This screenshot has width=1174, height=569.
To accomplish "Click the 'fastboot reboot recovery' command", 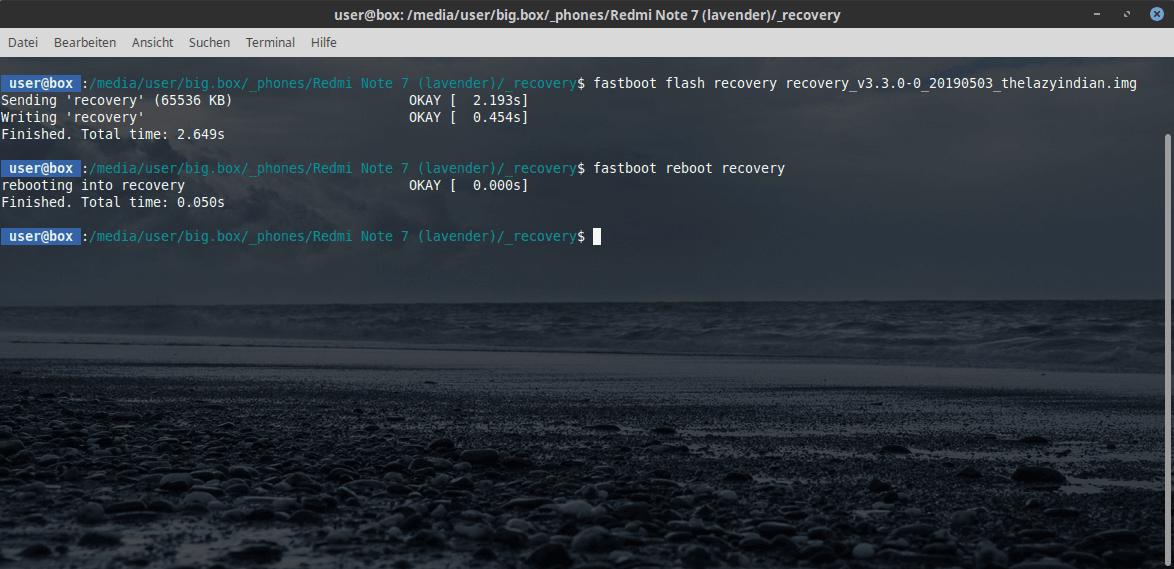I will click(689, 168).
